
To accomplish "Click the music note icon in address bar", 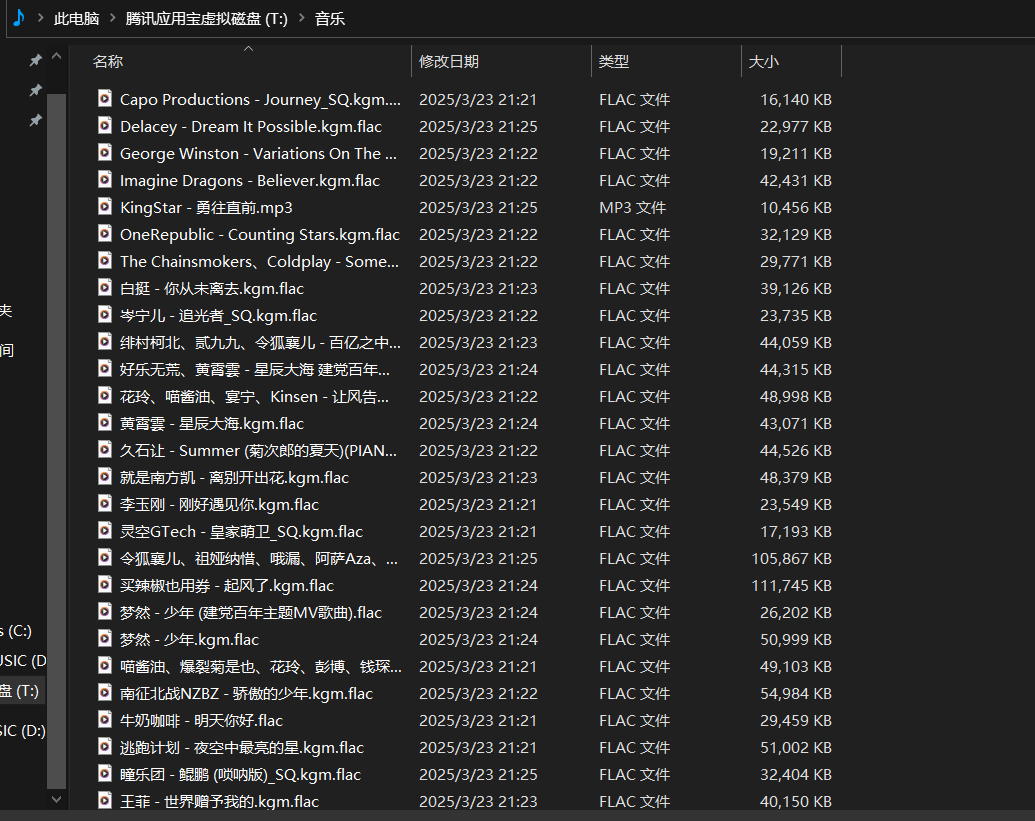I will (19, 18).
